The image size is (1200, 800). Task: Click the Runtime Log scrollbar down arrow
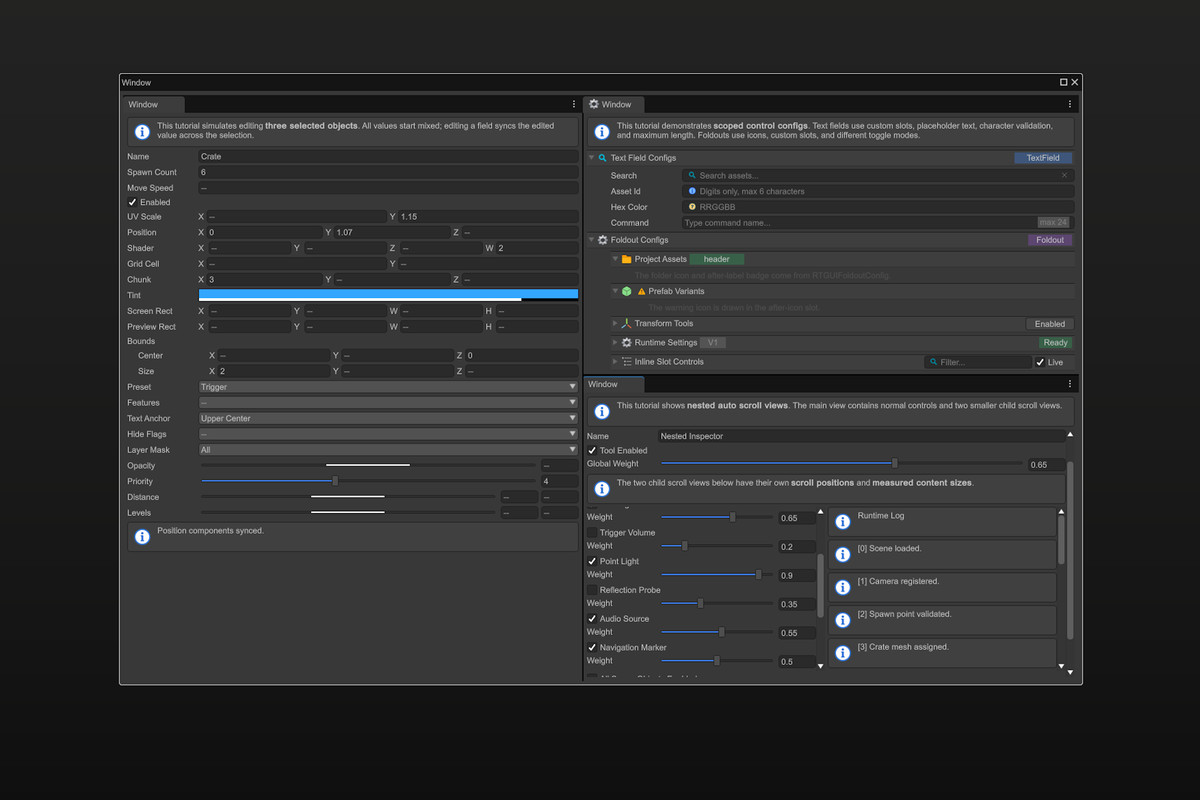click(x=1060, y=665)
